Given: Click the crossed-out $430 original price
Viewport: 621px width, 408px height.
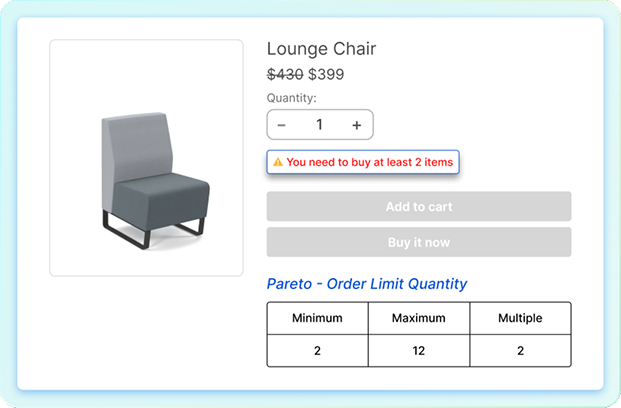Looking at the screenshot, I should [x=285, y=74].
